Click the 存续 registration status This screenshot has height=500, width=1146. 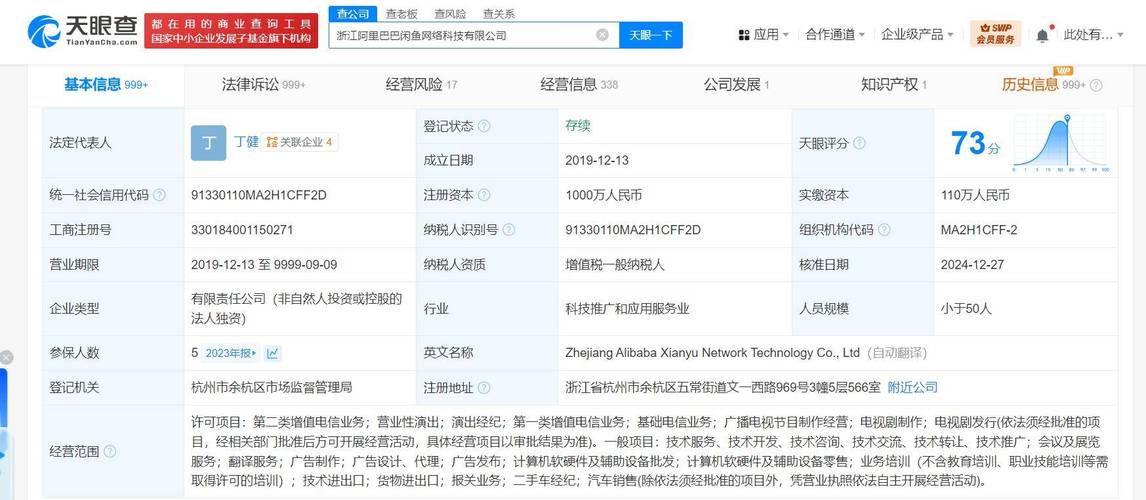click(577, 126)
